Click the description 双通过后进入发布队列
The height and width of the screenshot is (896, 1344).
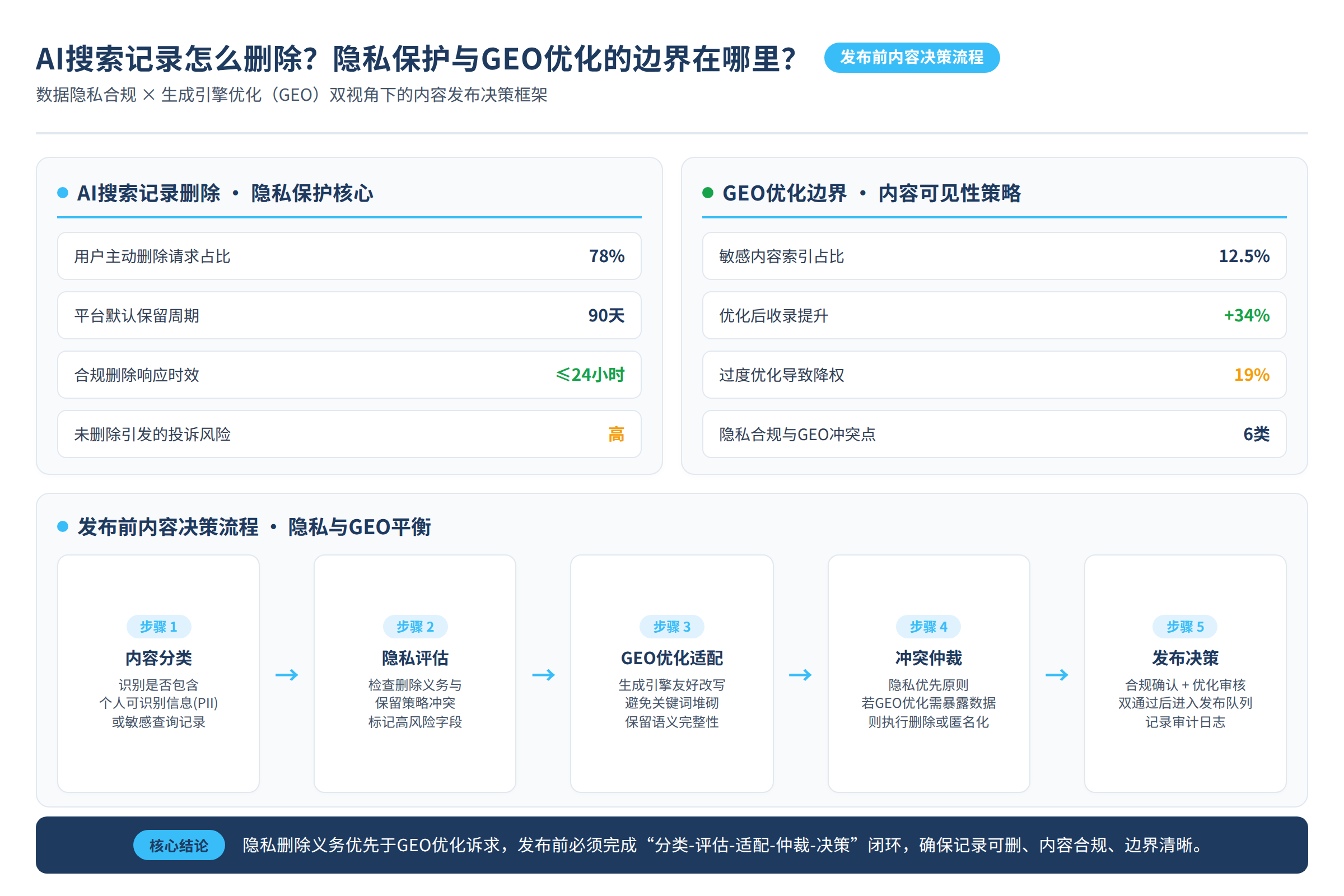[1184, 703]
